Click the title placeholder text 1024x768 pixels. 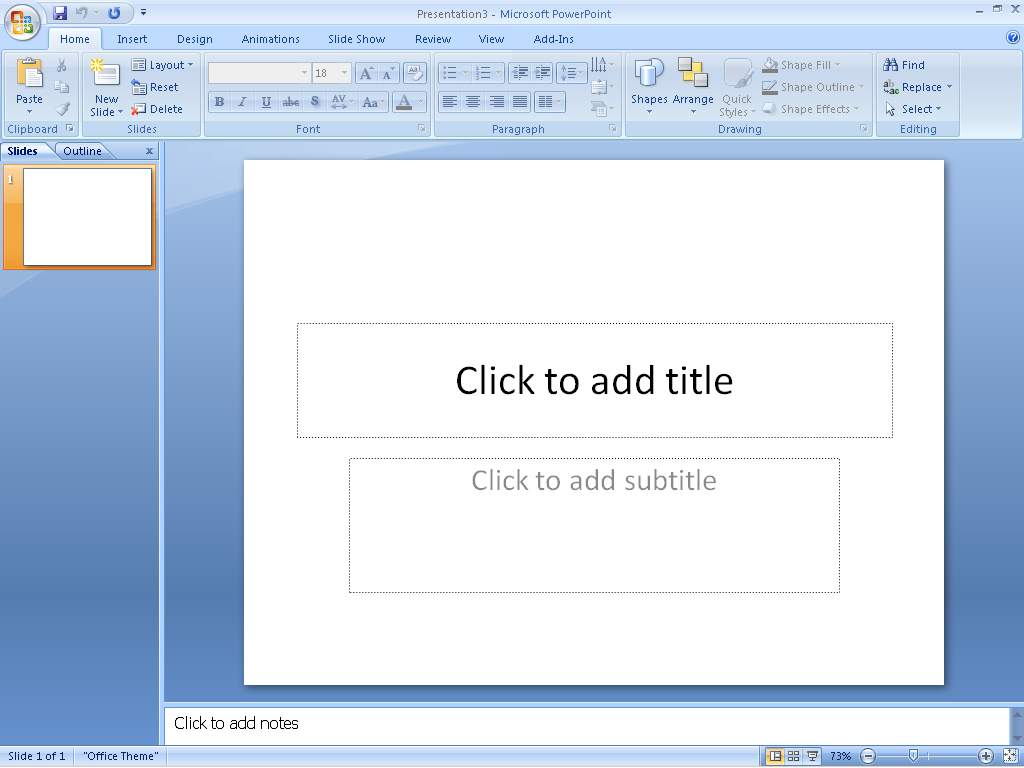594,380
